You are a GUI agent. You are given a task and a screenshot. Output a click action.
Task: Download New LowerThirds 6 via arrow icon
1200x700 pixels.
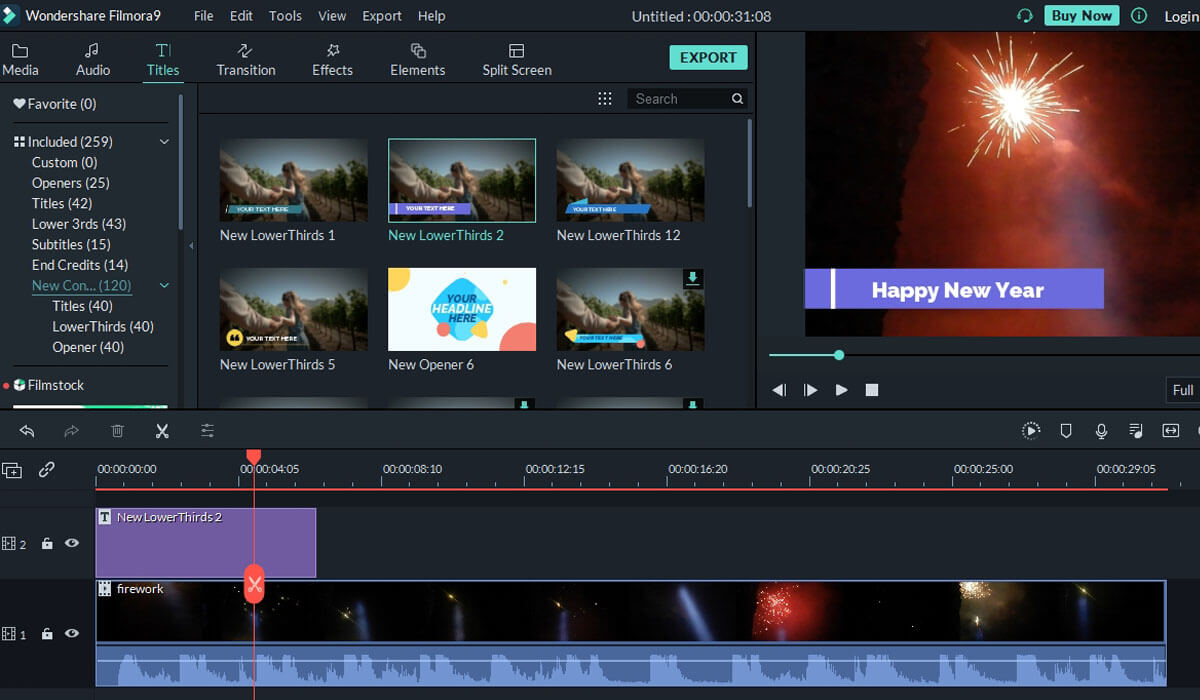tap(692, 279)
